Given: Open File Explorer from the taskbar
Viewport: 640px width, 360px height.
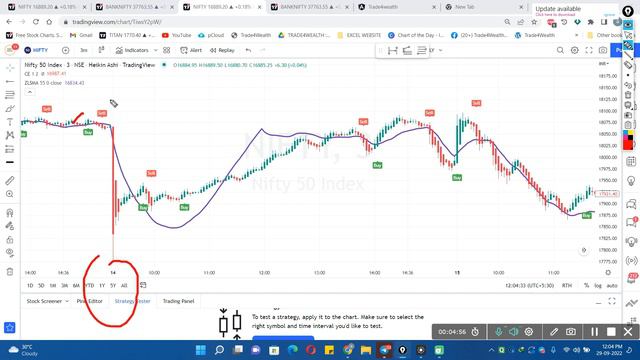Looking at the screenshot, I should (x=366, y=350).
